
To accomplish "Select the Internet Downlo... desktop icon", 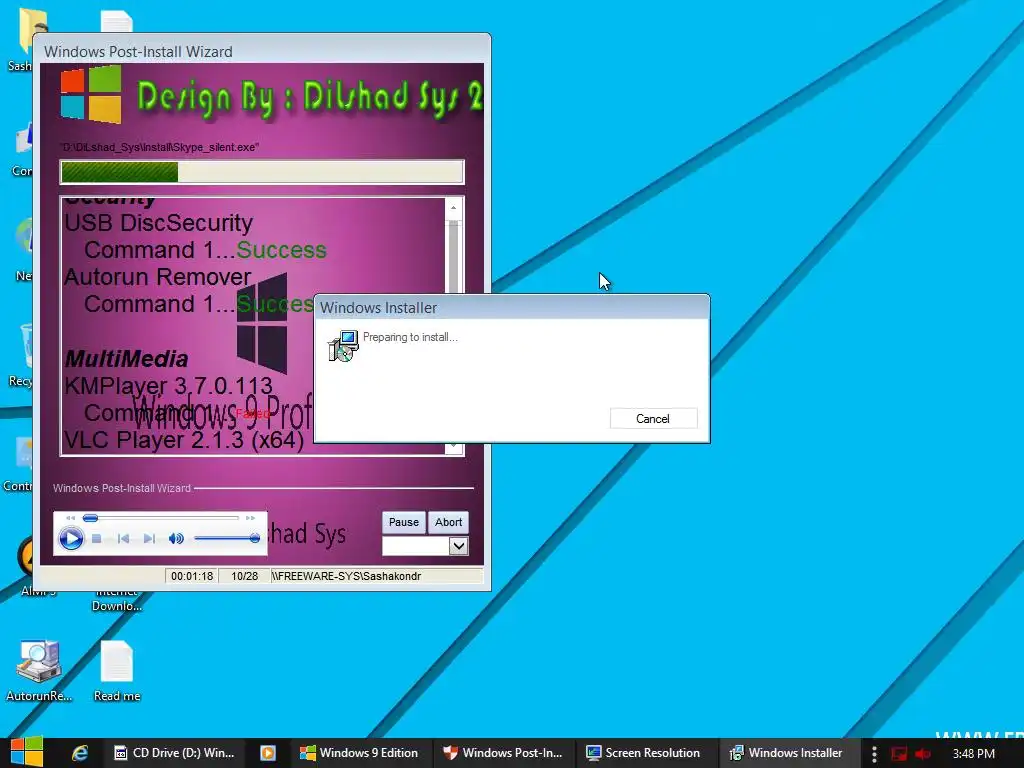I will coord(117,600).
